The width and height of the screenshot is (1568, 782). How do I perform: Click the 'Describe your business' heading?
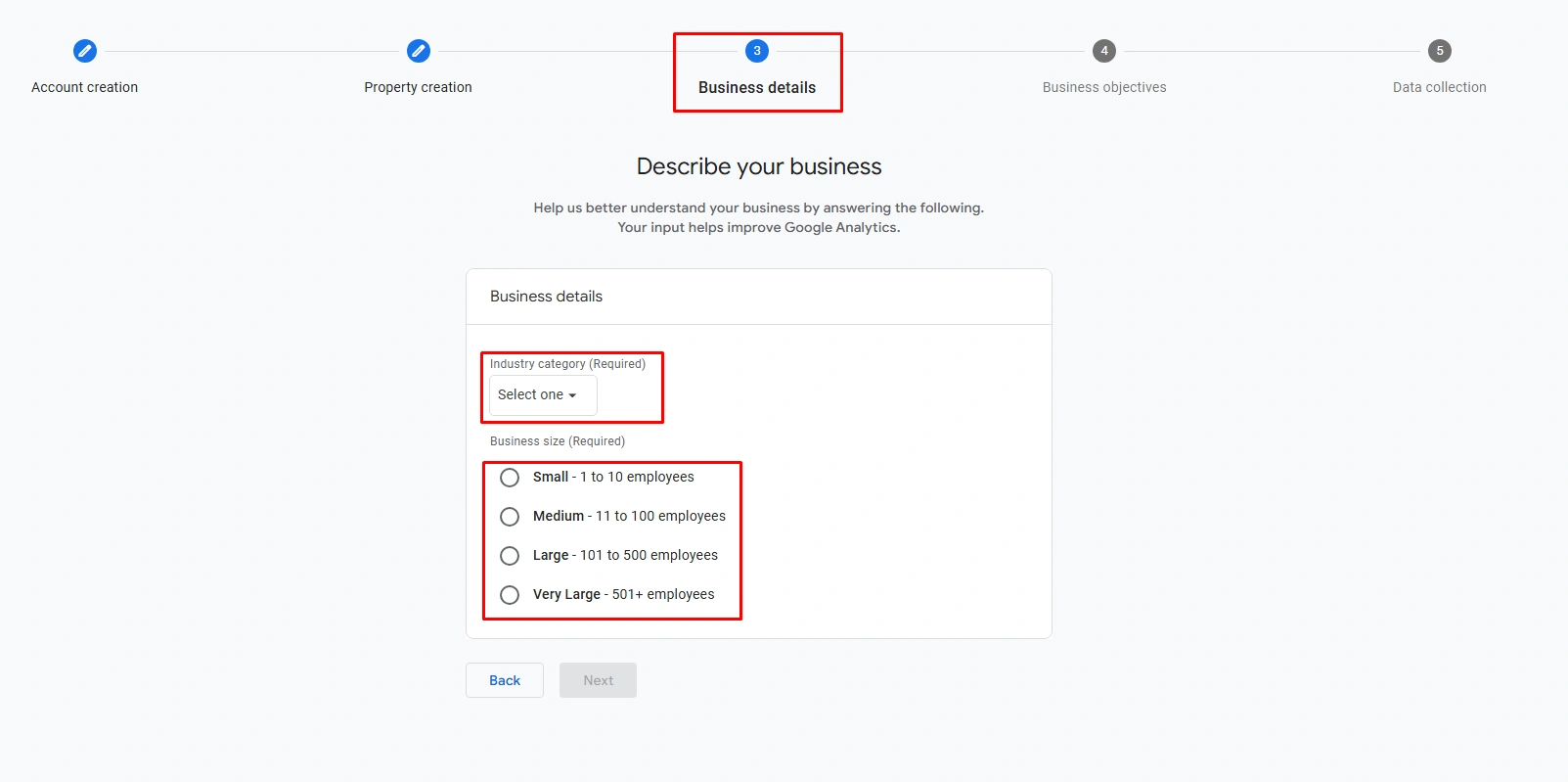coord(759,166)
